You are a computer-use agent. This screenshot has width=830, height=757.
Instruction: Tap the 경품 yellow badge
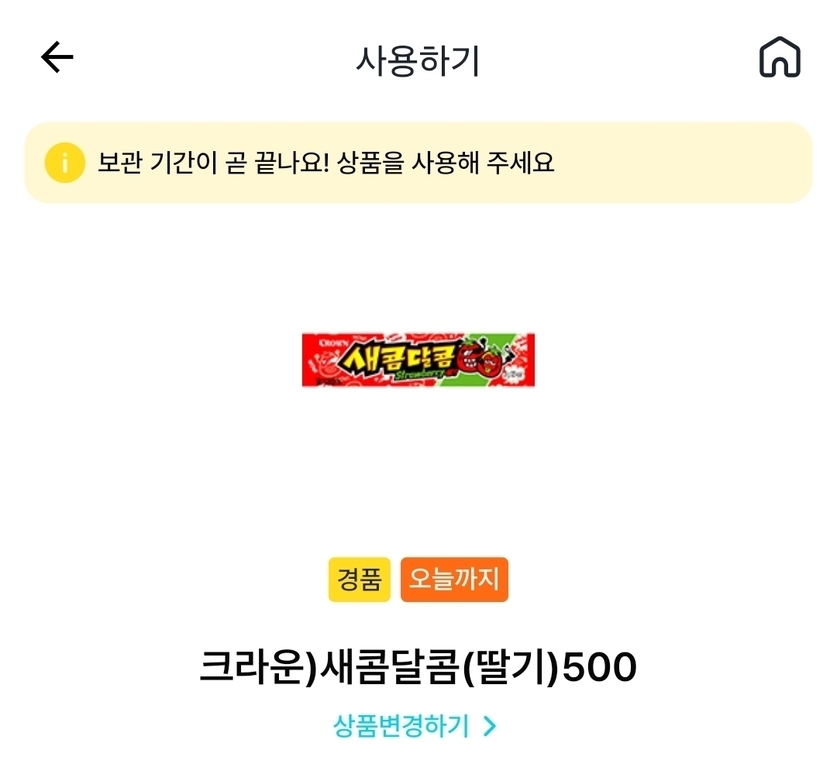(x=359, y=580)
